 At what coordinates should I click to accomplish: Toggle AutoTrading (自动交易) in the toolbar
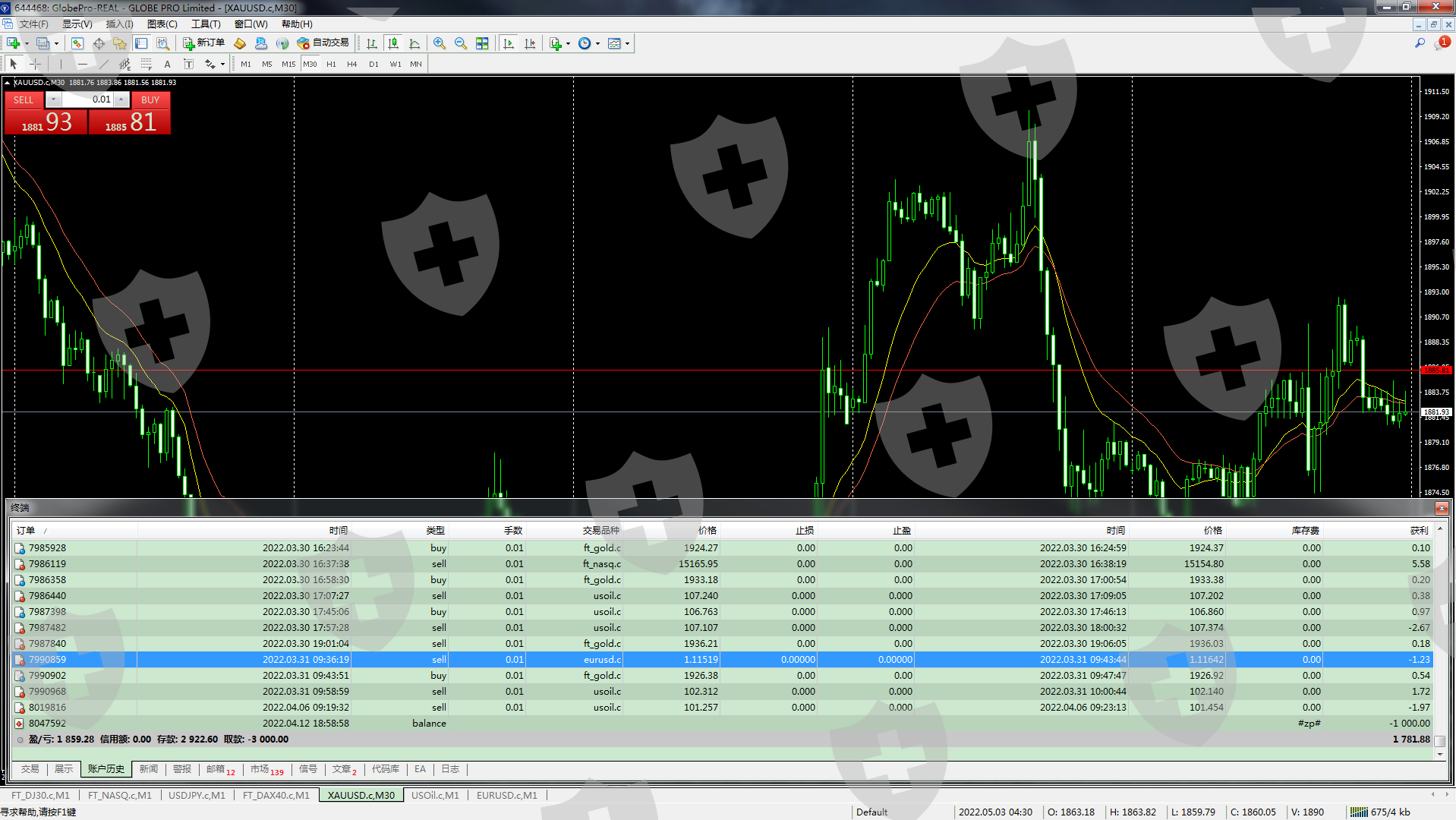click(x=323, y=43)
